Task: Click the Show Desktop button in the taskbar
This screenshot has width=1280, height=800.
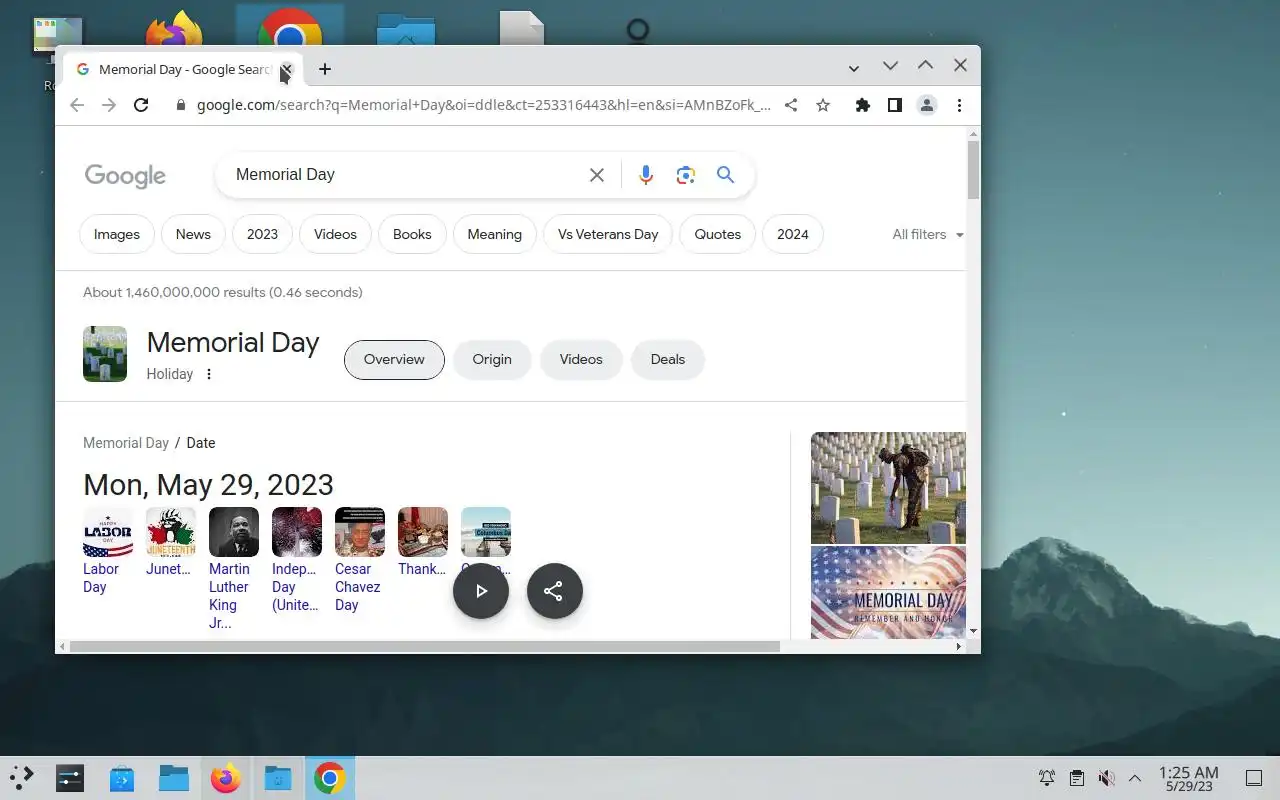Action: point(1253,778)
